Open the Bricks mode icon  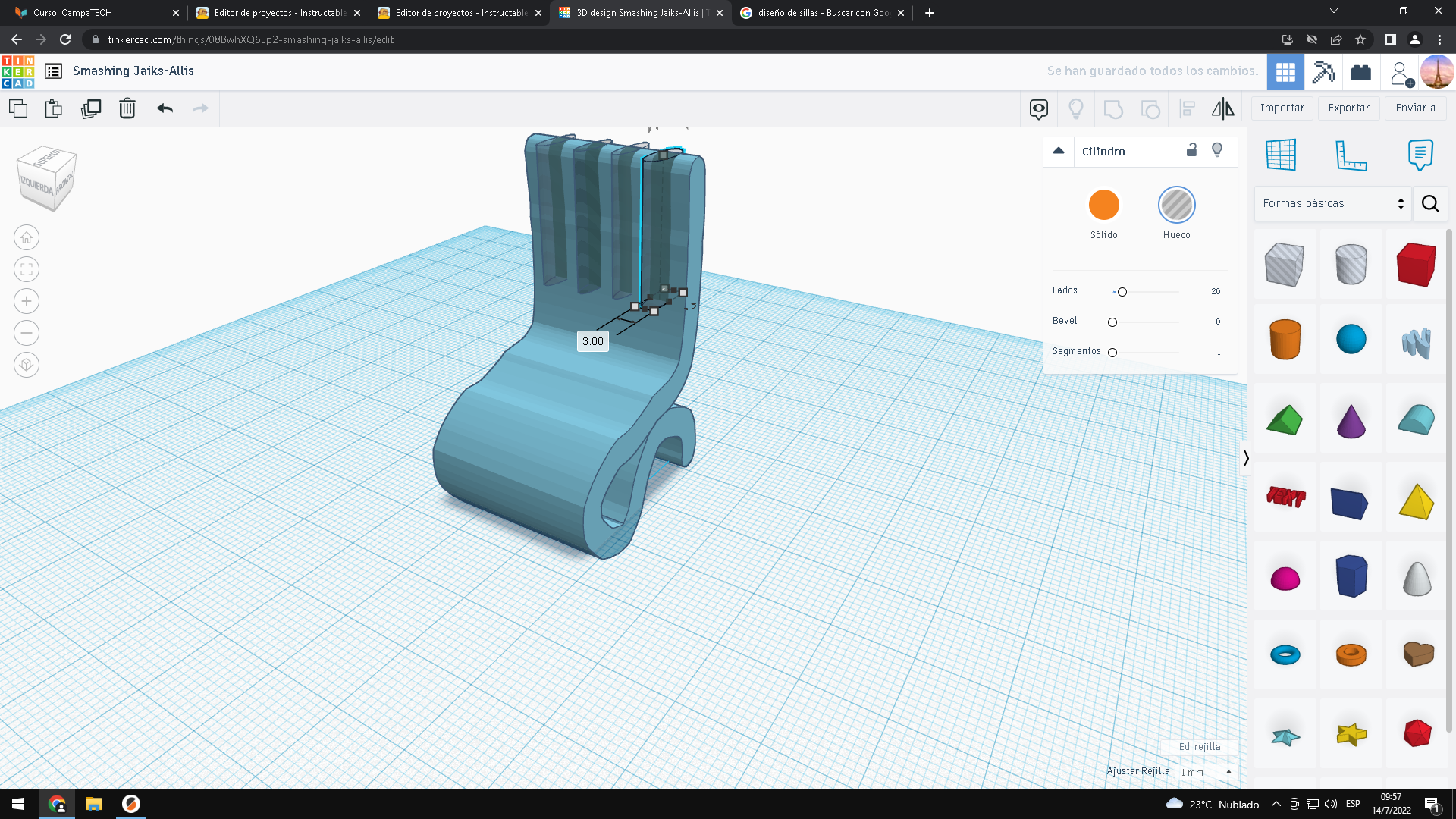(1361, 72)
